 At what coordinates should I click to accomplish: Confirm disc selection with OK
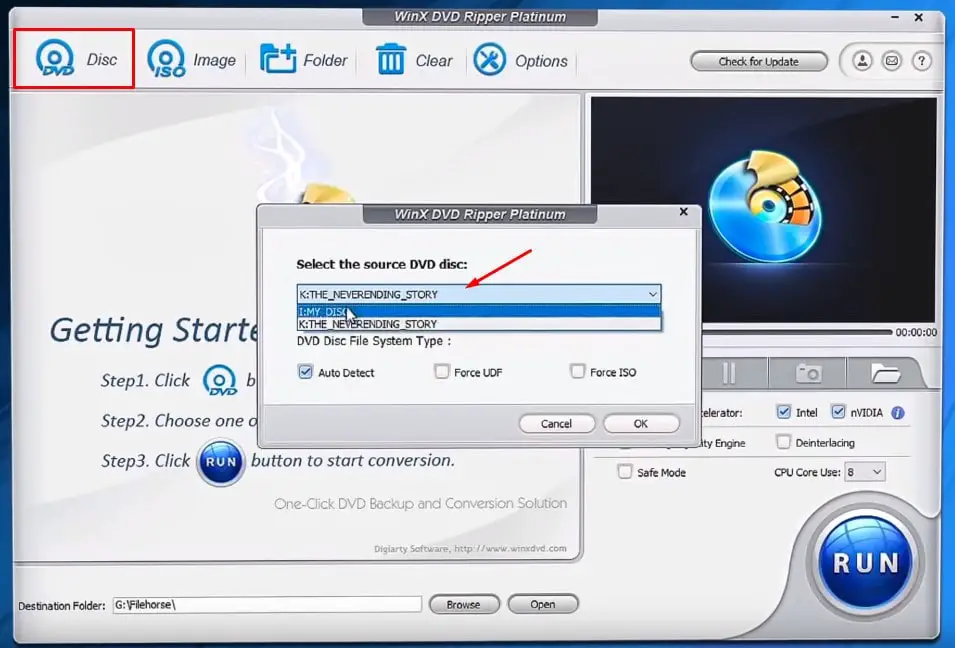(641, 423)
